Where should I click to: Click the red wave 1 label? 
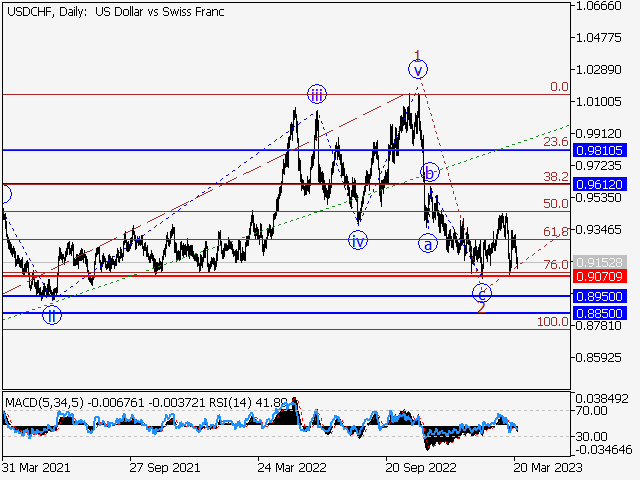tap(417, 55)
